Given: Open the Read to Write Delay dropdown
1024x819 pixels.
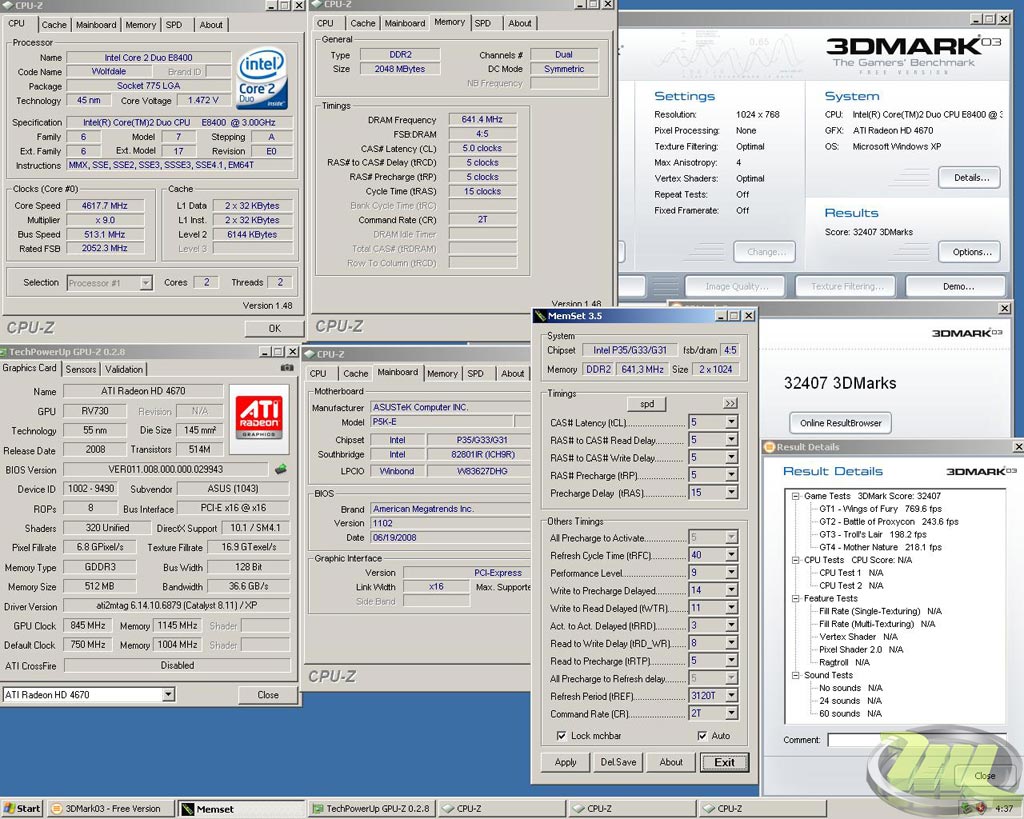Looking at the screenshot, I should click(731, 643).
